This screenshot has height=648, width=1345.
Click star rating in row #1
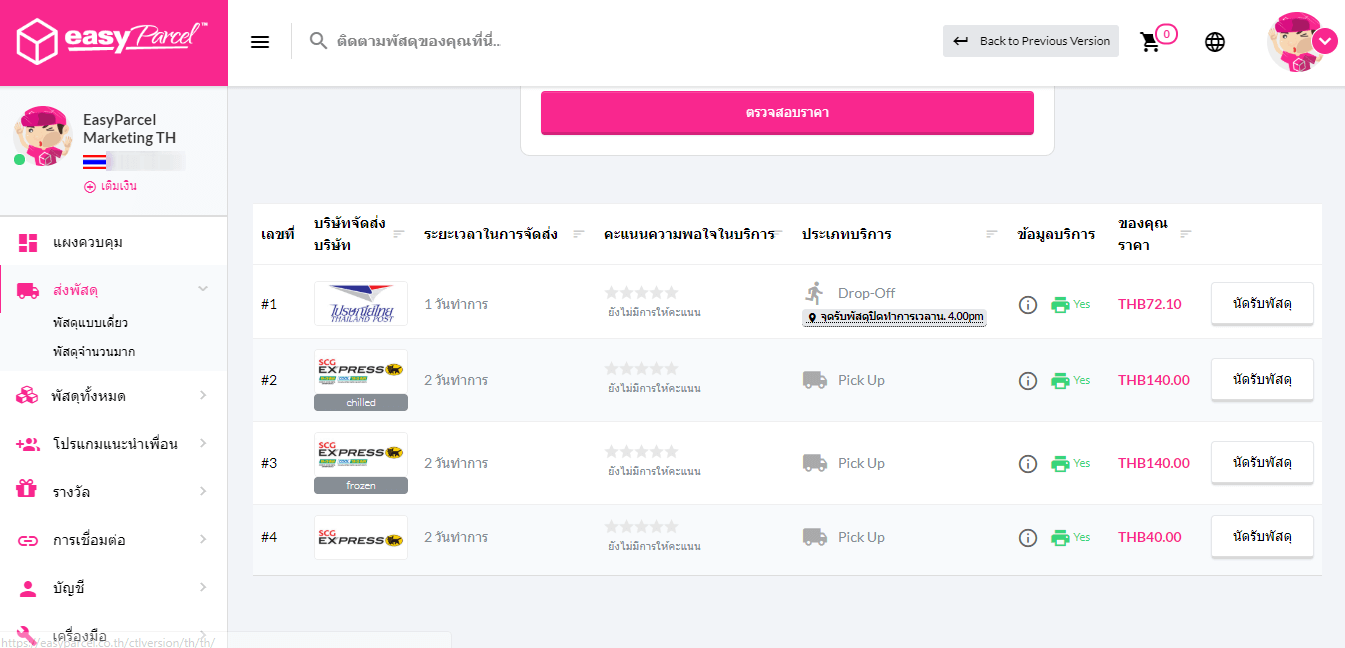coord(642,293)
